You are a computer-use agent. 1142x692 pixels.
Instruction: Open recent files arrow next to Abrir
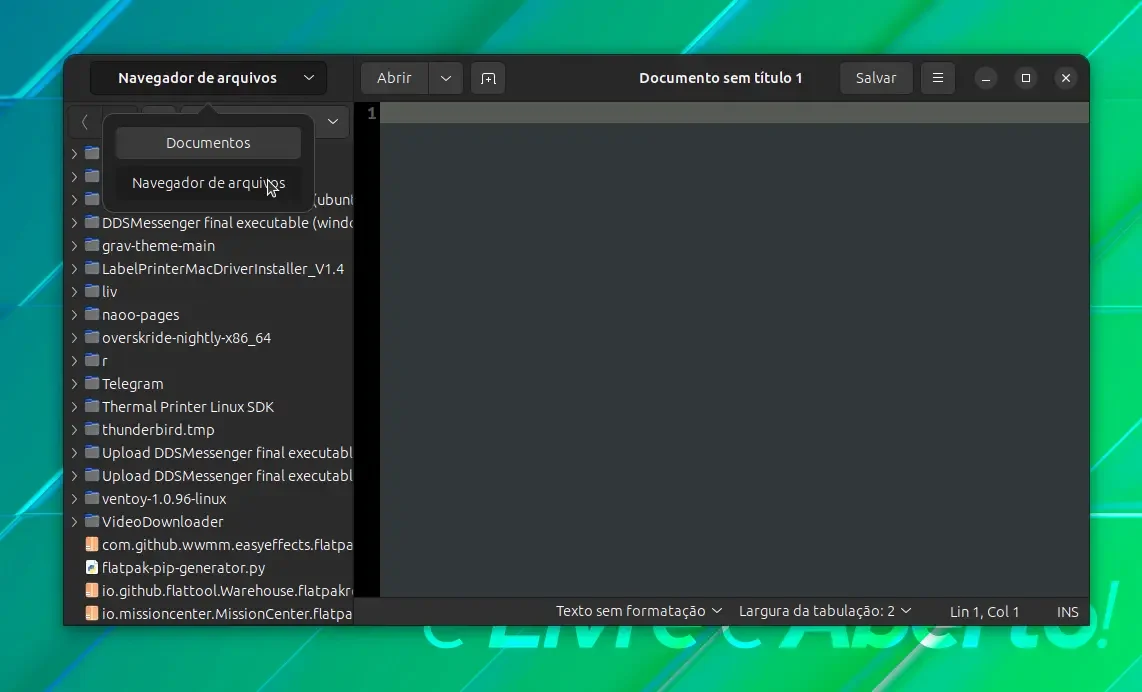click(x=446, y=78)
